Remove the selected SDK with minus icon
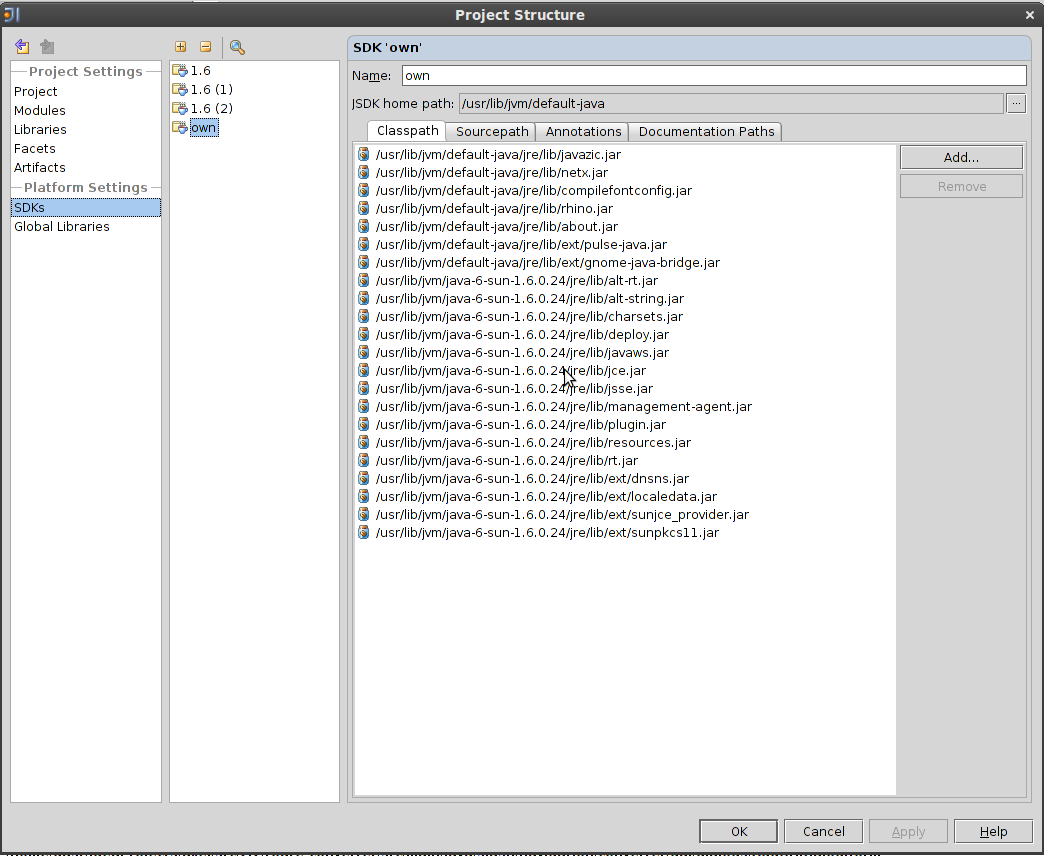The height and width of the screenshot is (856, 1044). (205, 47)
